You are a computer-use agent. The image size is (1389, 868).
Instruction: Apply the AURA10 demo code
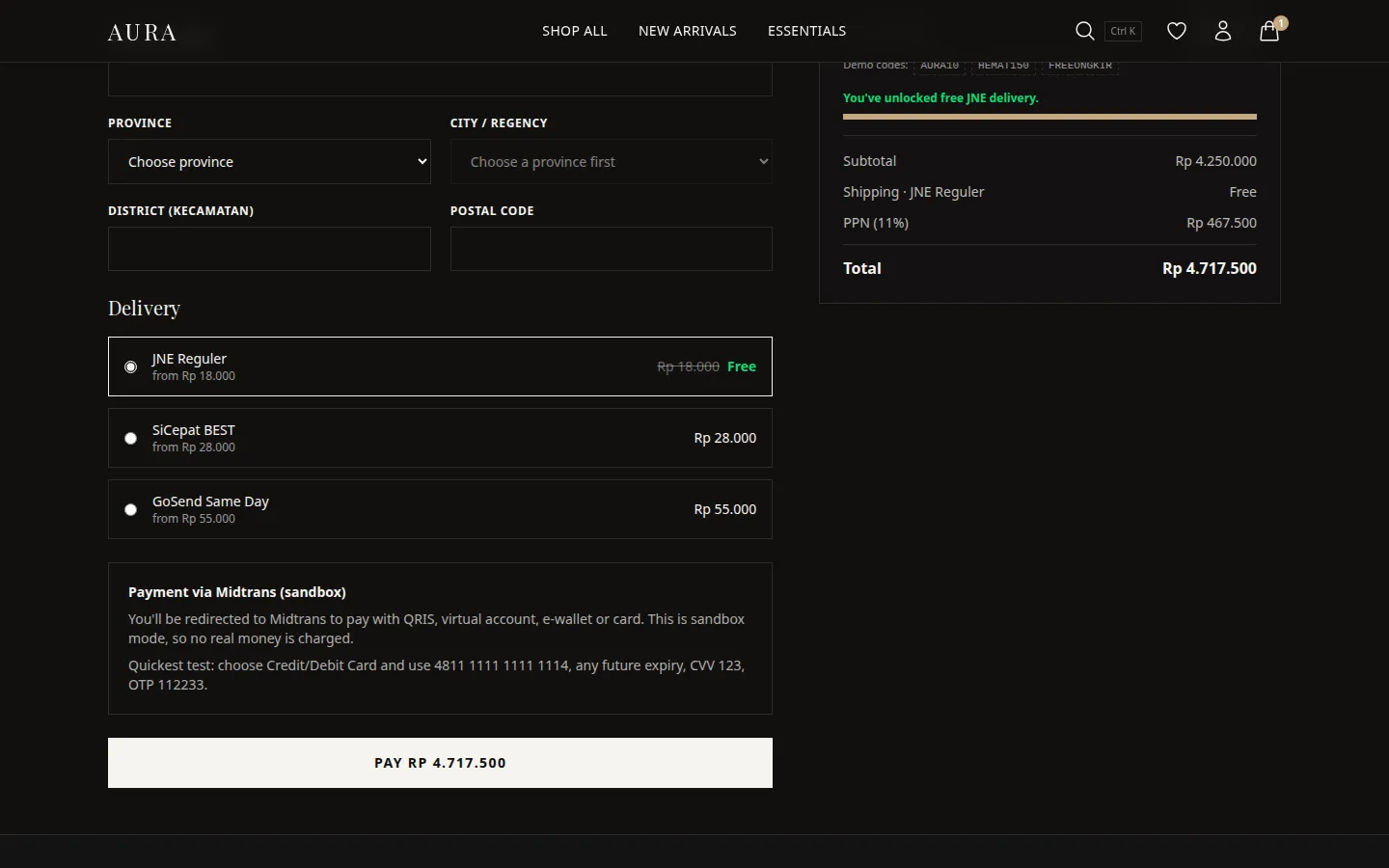tap(940, 66)
